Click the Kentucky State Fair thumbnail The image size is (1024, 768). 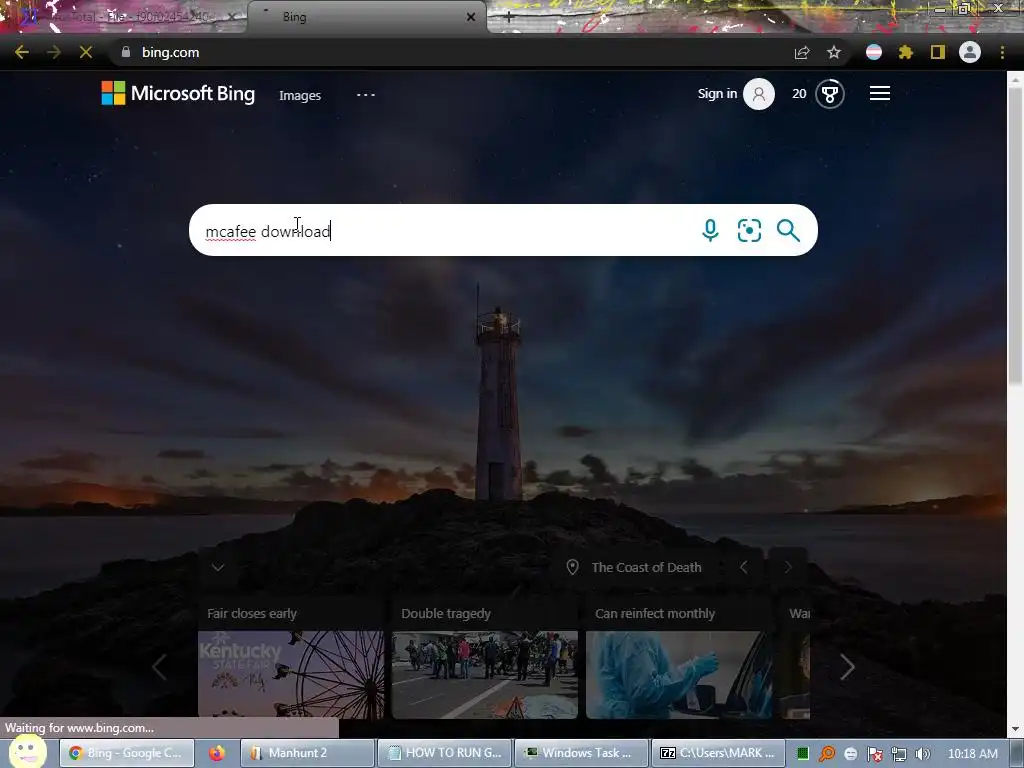[291, 675]
